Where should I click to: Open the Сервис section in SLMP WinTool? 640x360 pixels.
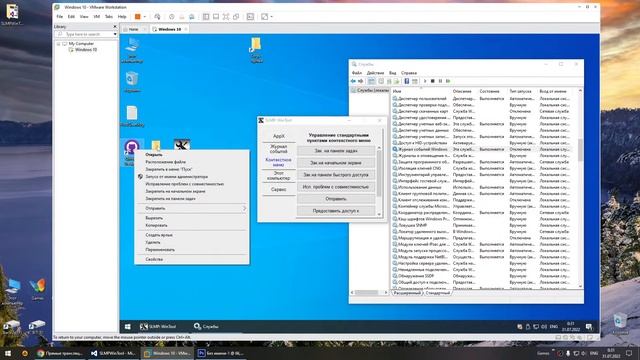coord(279,189)
